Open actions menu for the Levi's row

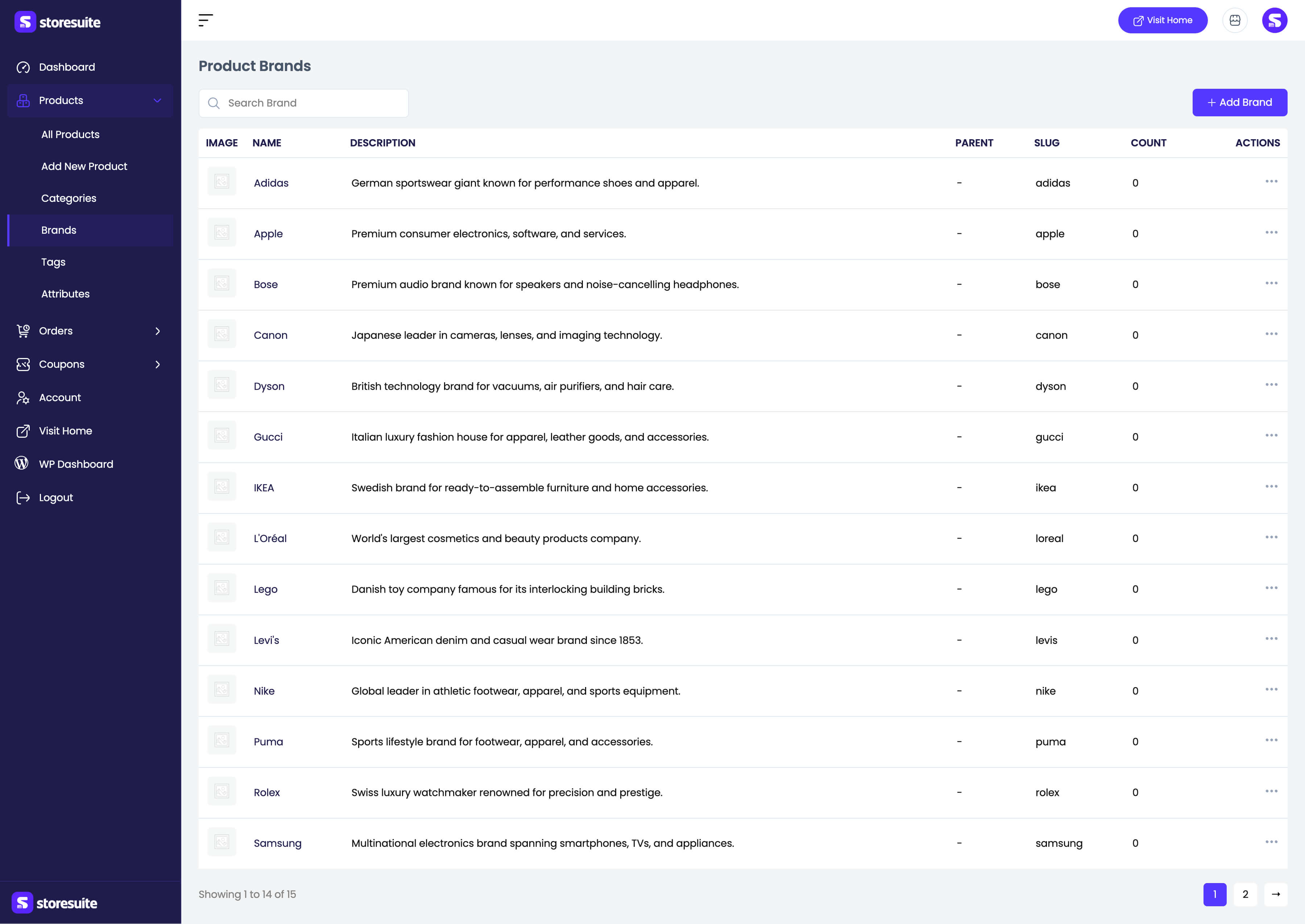tap(1271, 638)
